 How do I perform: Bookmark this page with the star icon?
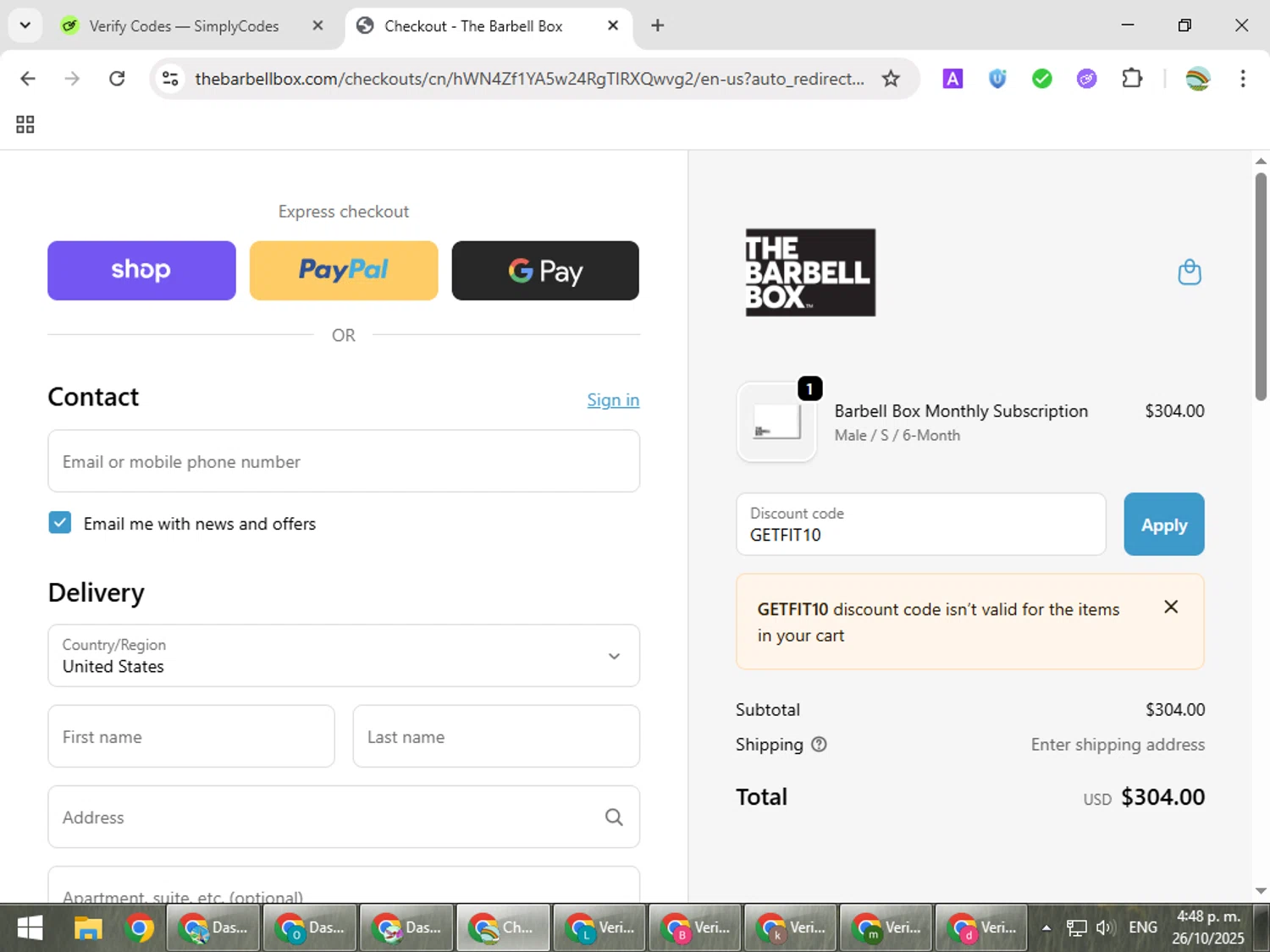pos(891,79)
